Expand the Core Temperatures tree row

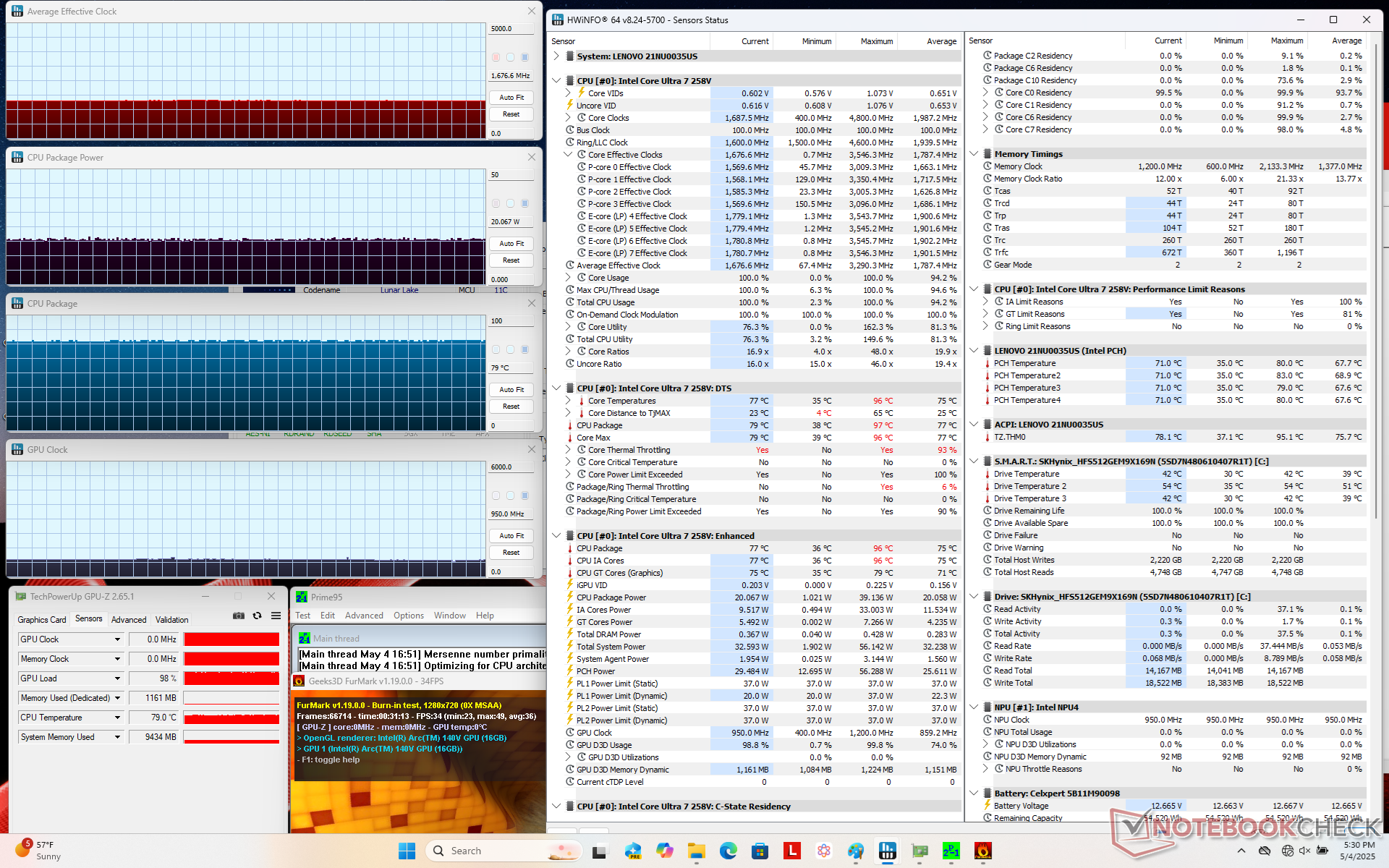tap(568, 401)
